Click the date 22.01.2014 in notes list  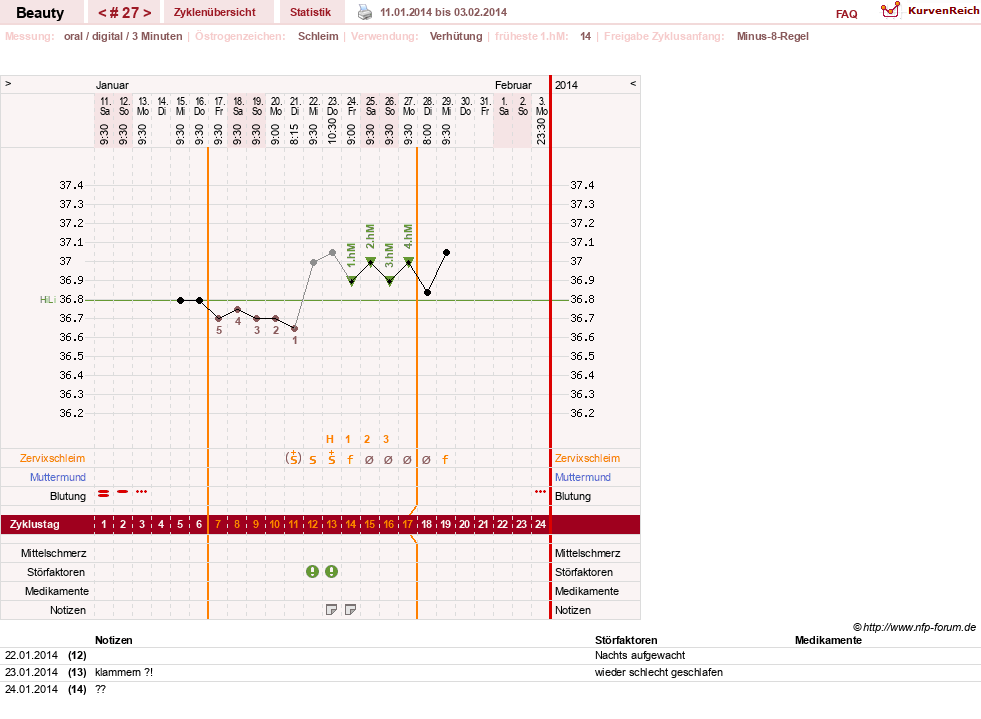[31, 655]
